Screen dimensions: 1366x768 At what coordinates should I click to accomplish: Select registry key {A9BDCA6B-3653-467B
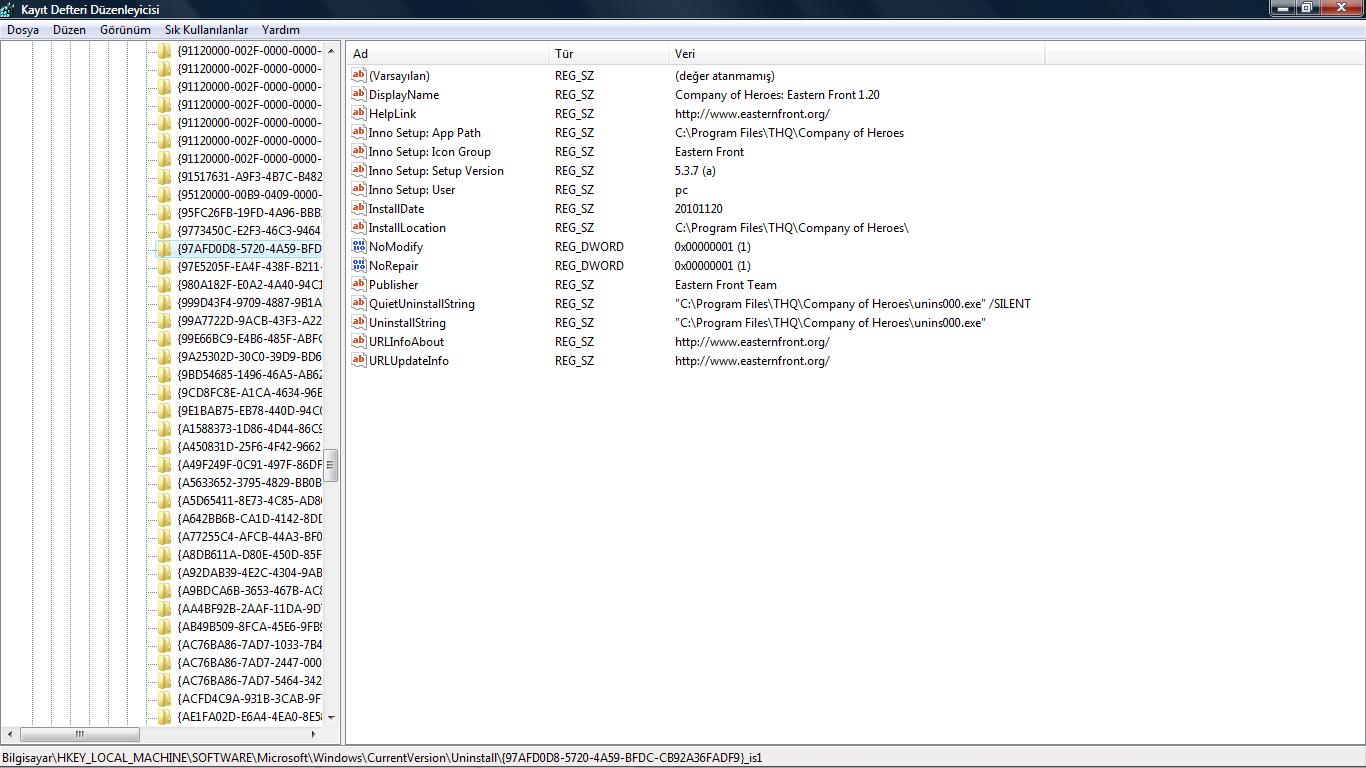(249, 590)
